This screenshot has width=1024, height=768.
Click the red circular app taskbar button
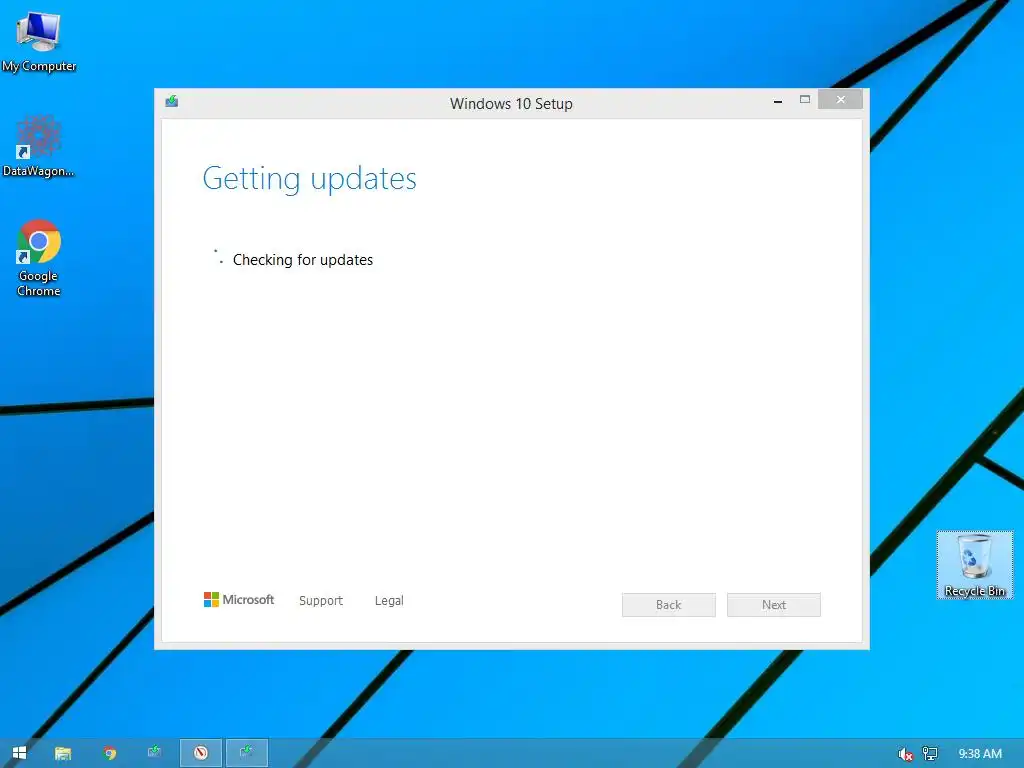click(200, 753)
